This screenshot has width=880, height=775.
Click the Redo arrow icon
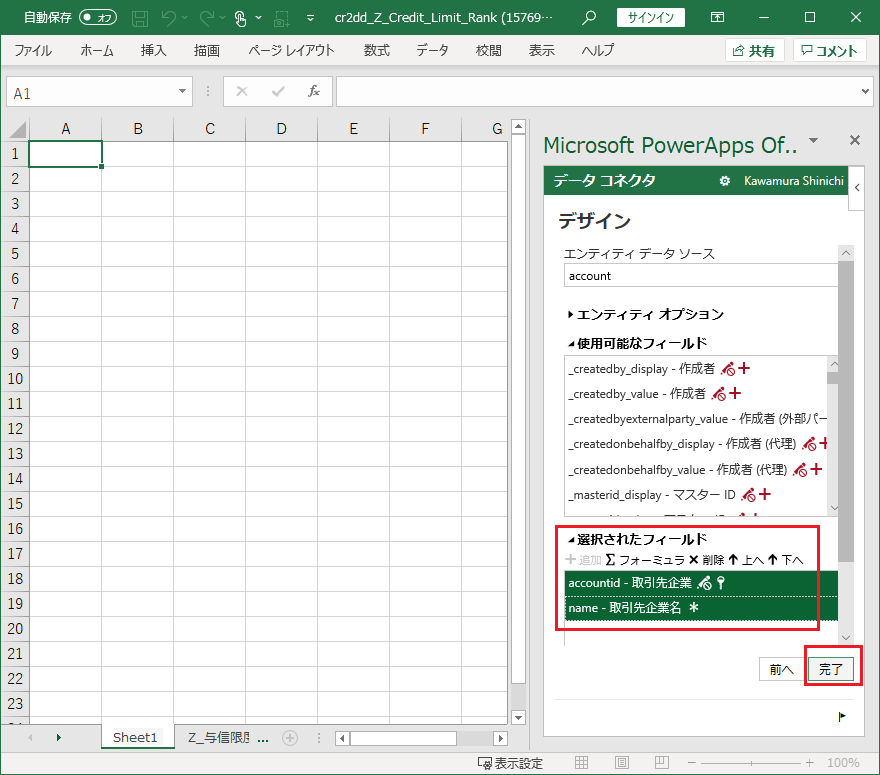pyautogui.click(x=207, y=18)
